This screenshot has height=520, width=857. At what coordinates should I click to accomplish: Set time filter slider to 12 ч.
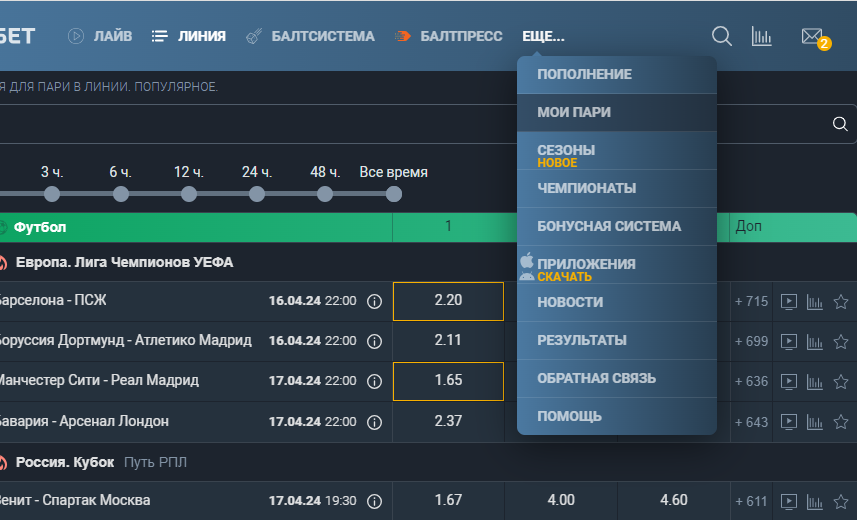click(x=189, y=194)
